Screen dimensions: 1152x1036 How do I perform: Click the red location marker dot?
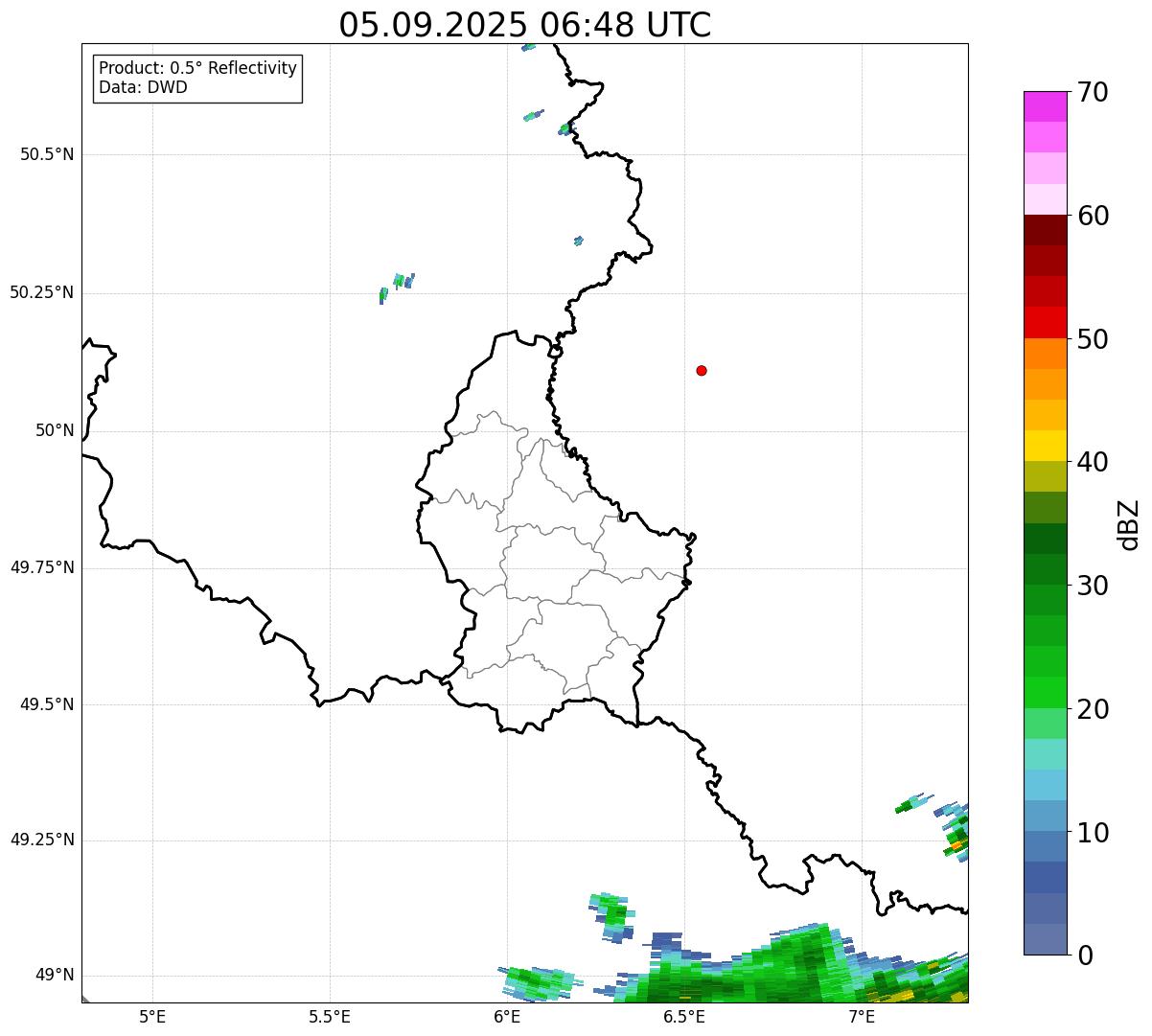coord(702,370)
